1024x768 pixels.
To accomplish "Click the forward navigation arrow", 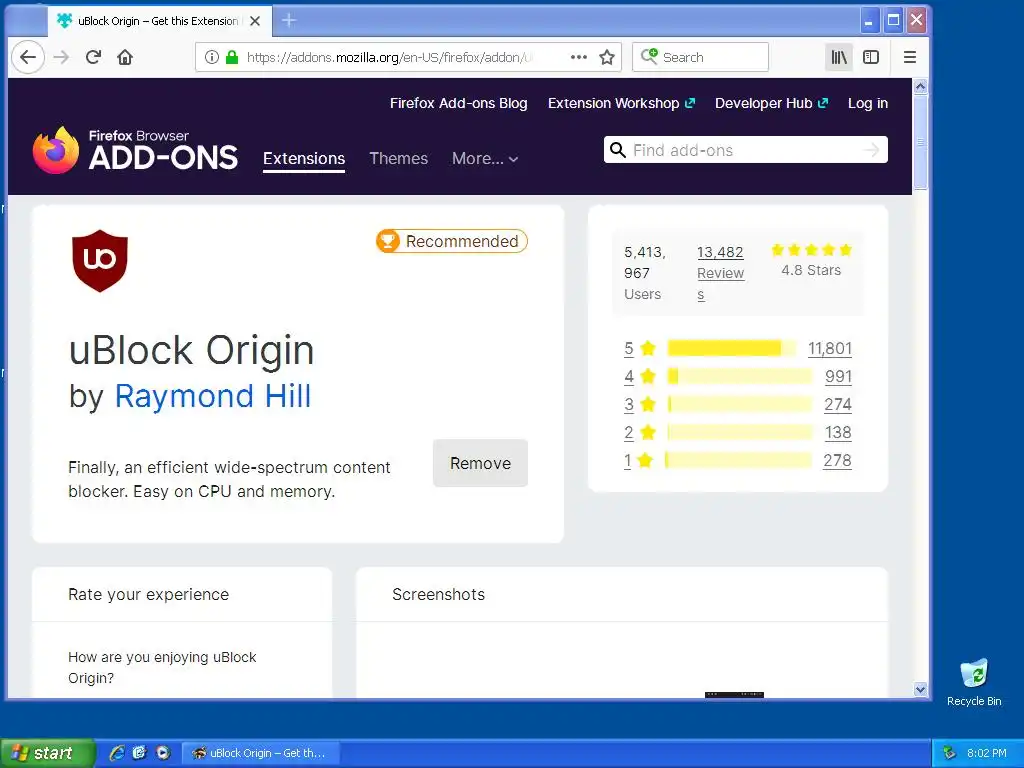I will point(61,57).
